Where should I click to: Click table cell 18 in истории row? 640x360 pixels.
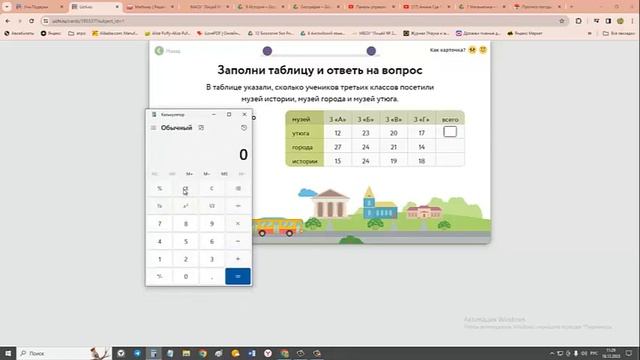click(422, 161)
